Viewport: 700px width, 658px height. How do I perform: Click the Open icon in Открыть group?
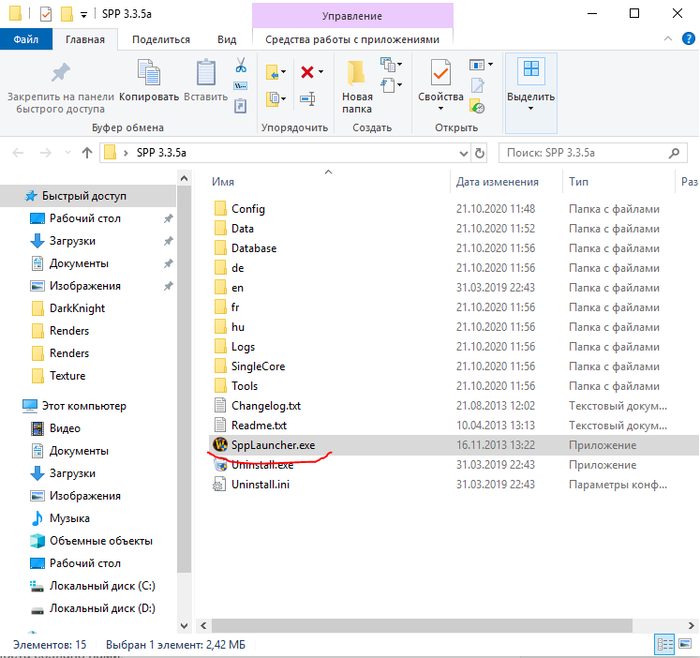[477, 65]
